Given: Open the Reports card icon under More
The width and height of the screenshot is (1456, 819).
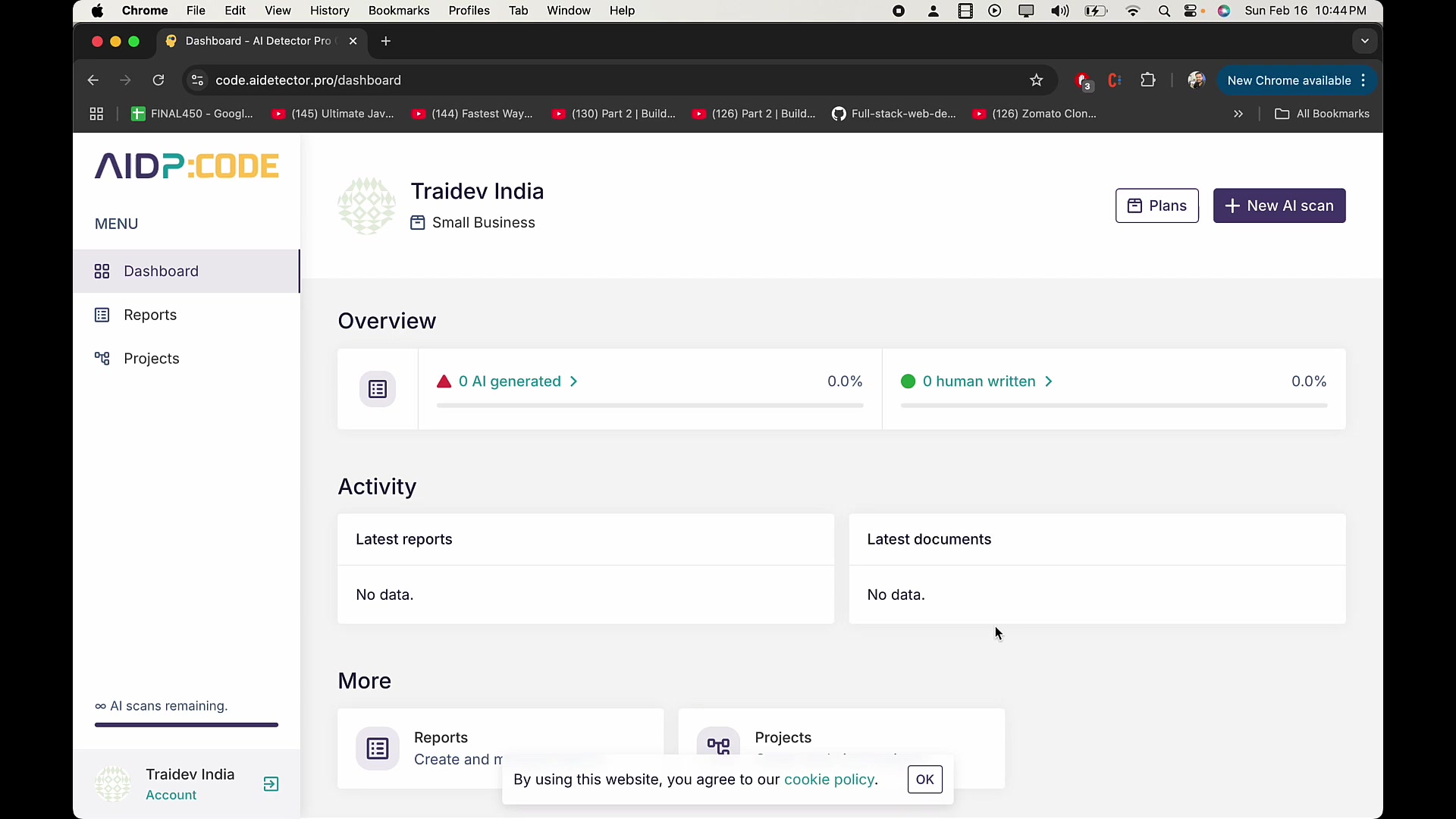Looking at the screenshot, I should click(x=378, y=748).
